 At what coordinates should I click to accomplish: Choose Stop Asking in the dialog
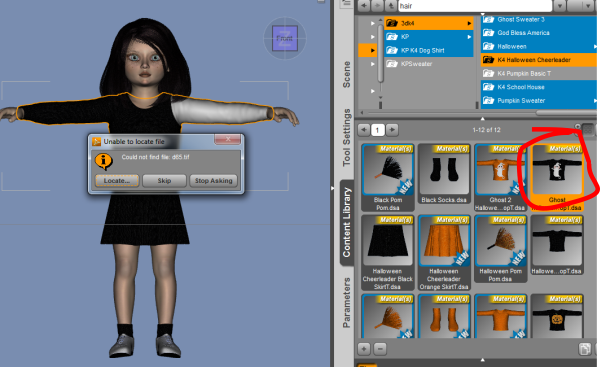point(214,181)
